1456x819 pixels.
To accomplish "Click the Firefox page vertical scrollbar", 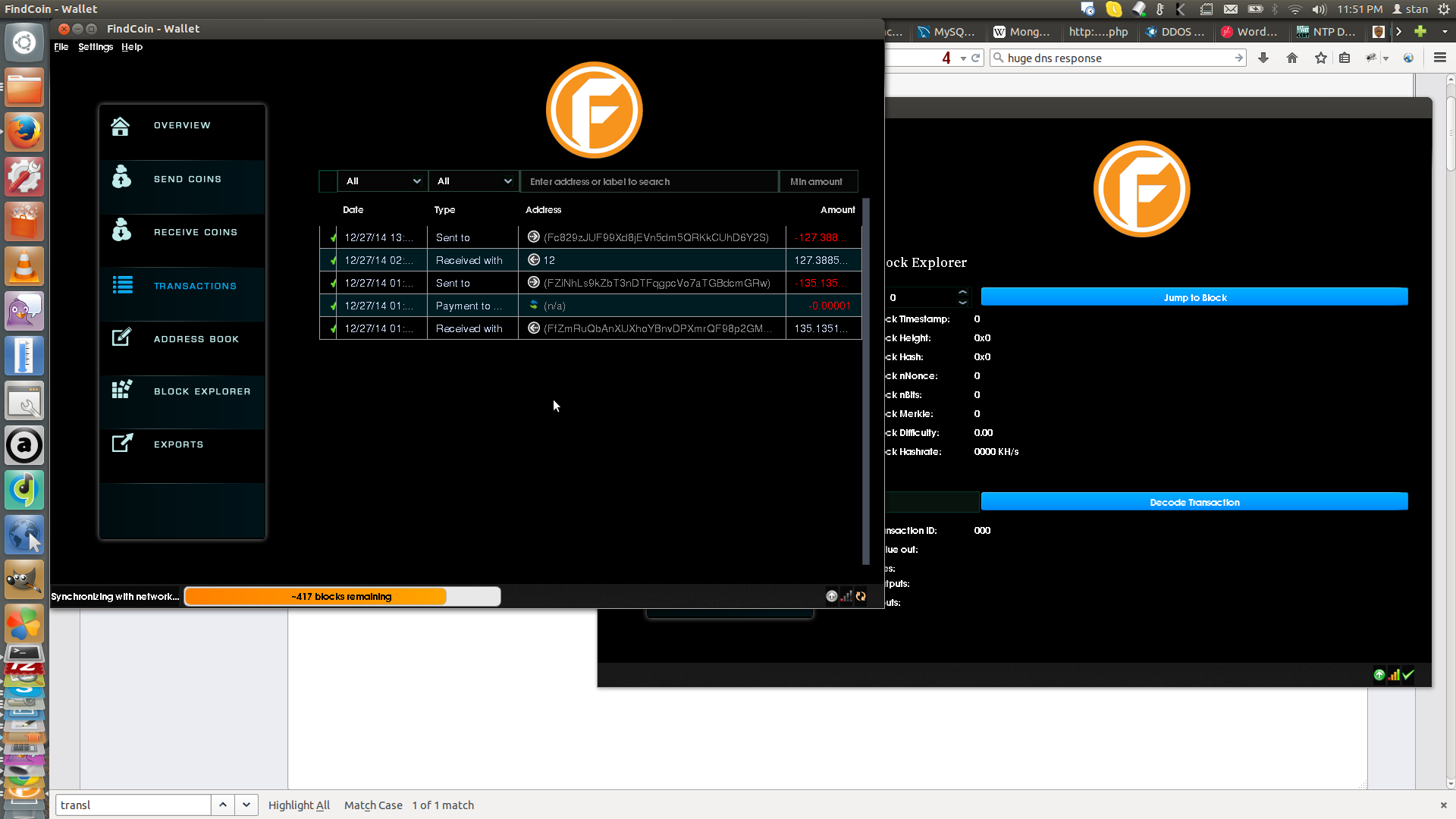I will point(1450,432).
